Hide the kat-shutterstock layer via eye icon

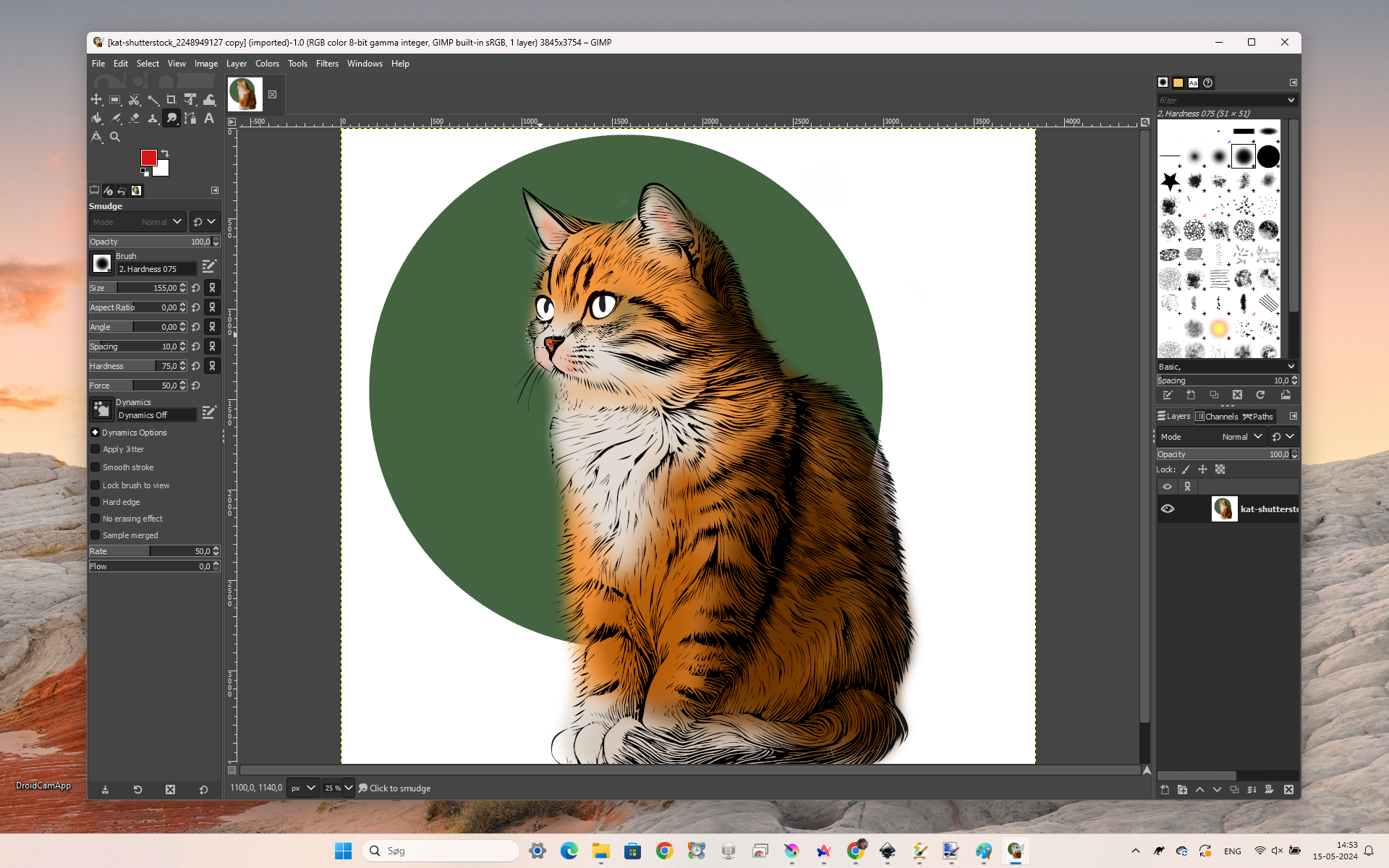1167,509
